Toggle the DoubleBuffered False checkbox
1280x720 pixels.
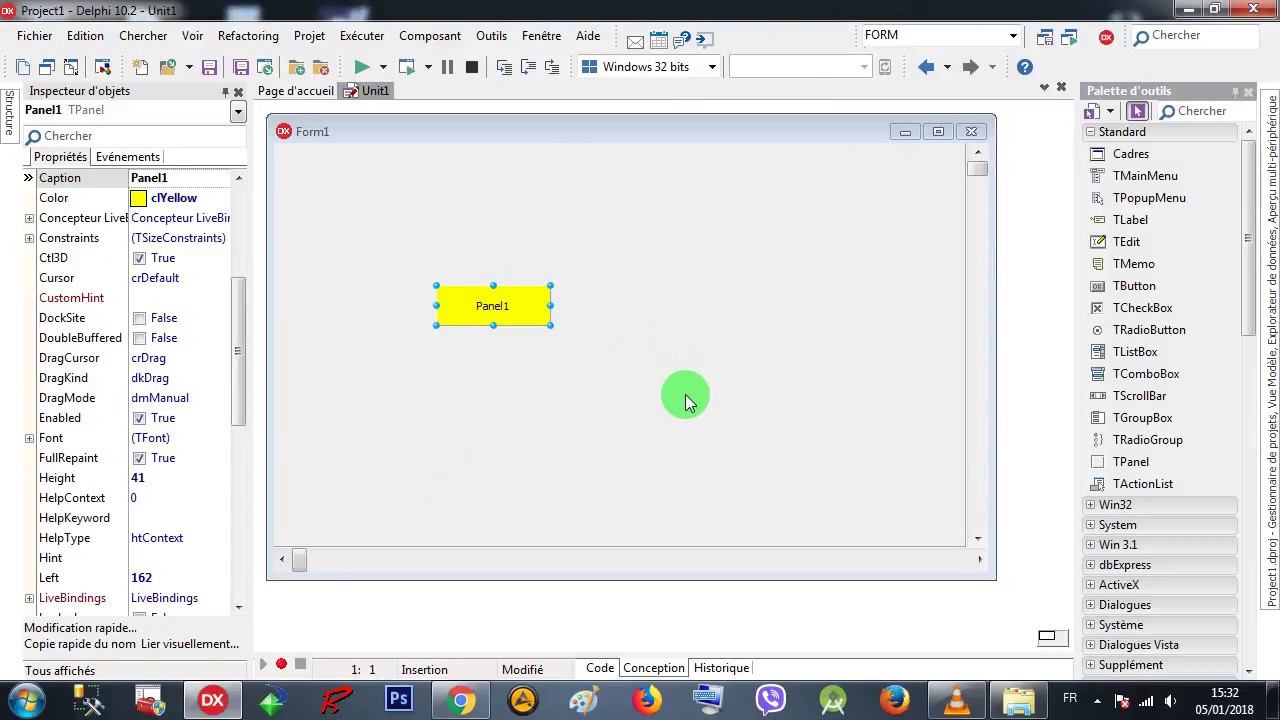click(139, 338)
